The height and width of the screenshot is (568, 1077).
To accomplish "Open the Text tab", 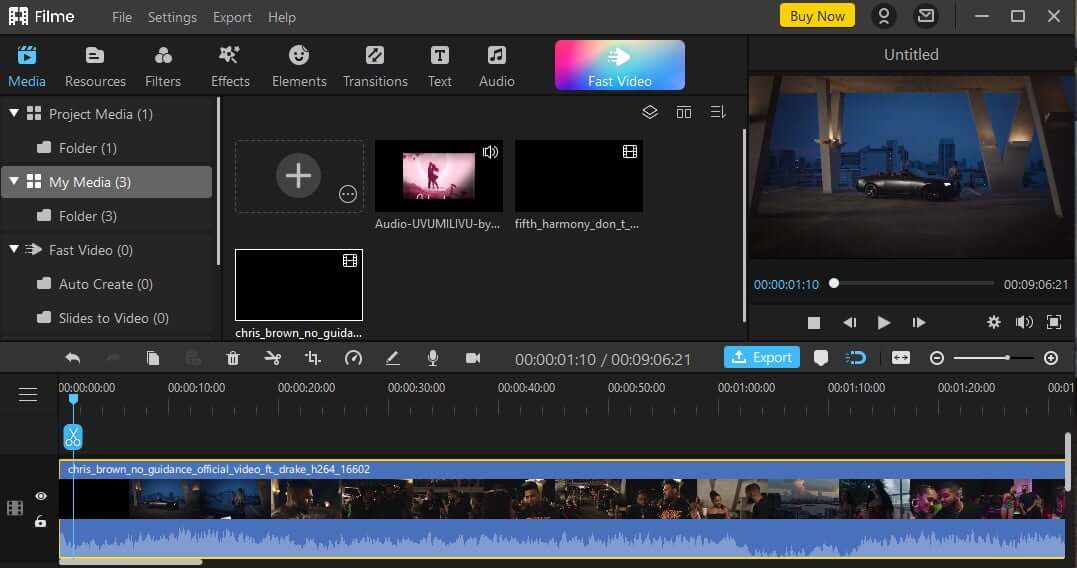I will click(440, 66).
